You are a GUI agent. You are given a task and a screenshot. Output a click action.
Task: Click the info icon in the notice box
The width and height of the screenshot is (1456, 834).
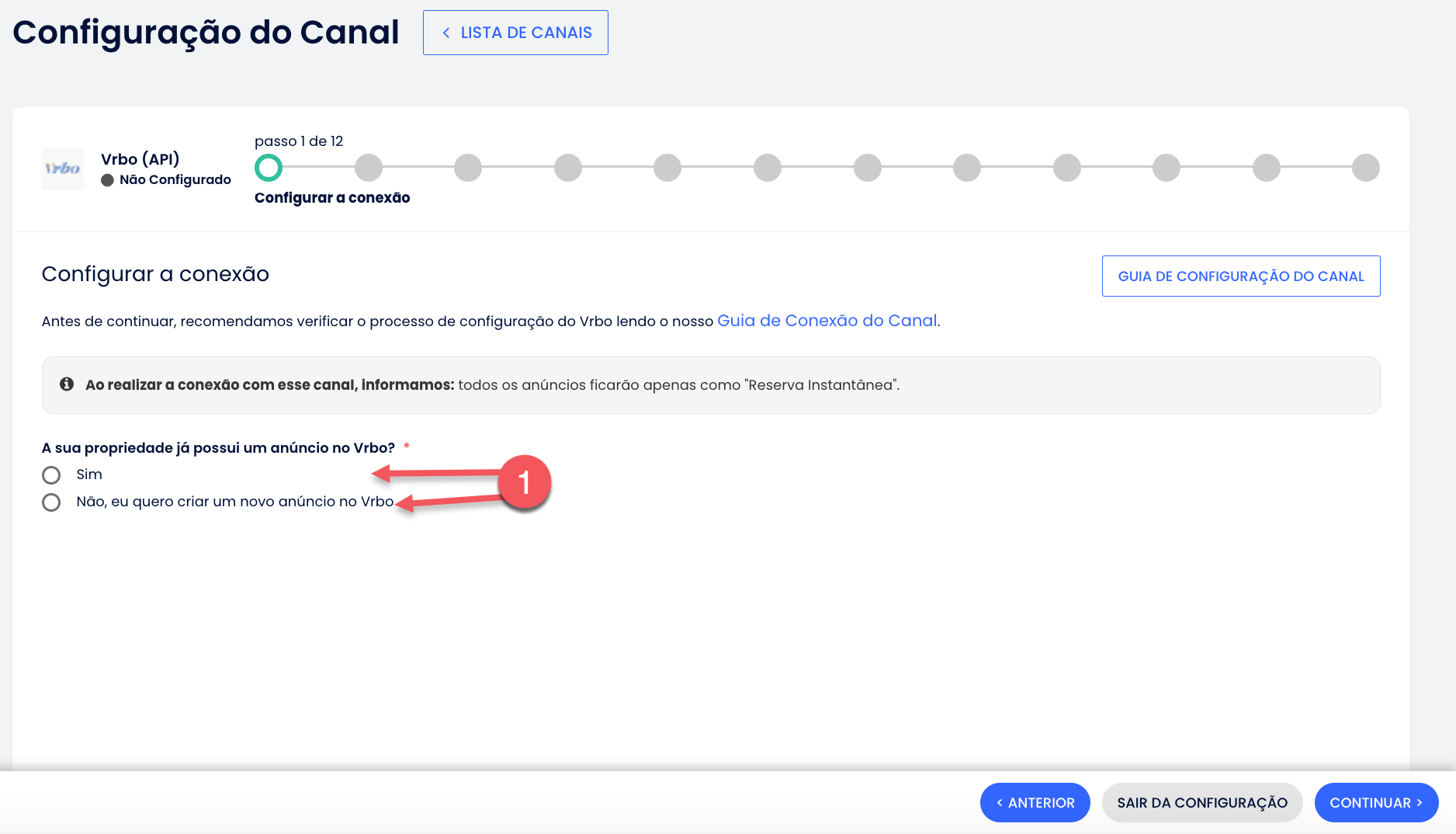pyautogui.click(x=67, y=384)
